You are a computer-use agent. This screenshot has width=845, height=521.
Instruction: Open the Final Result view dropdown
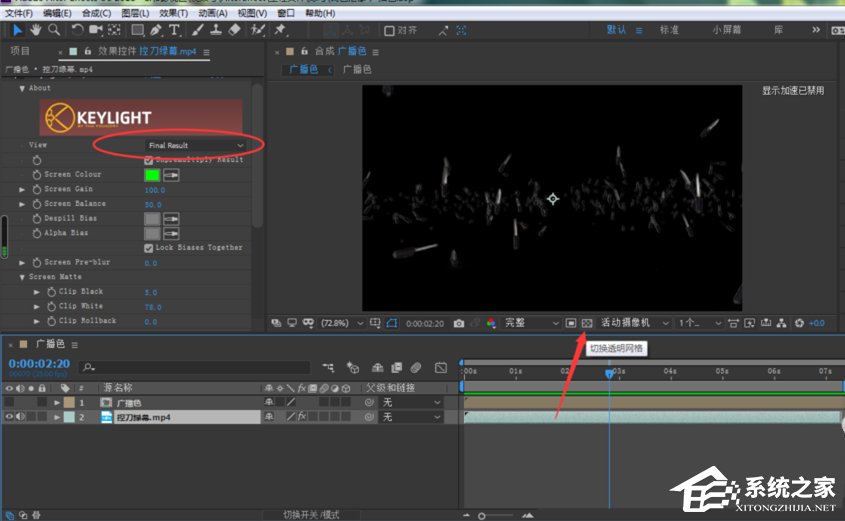(195, 145)
